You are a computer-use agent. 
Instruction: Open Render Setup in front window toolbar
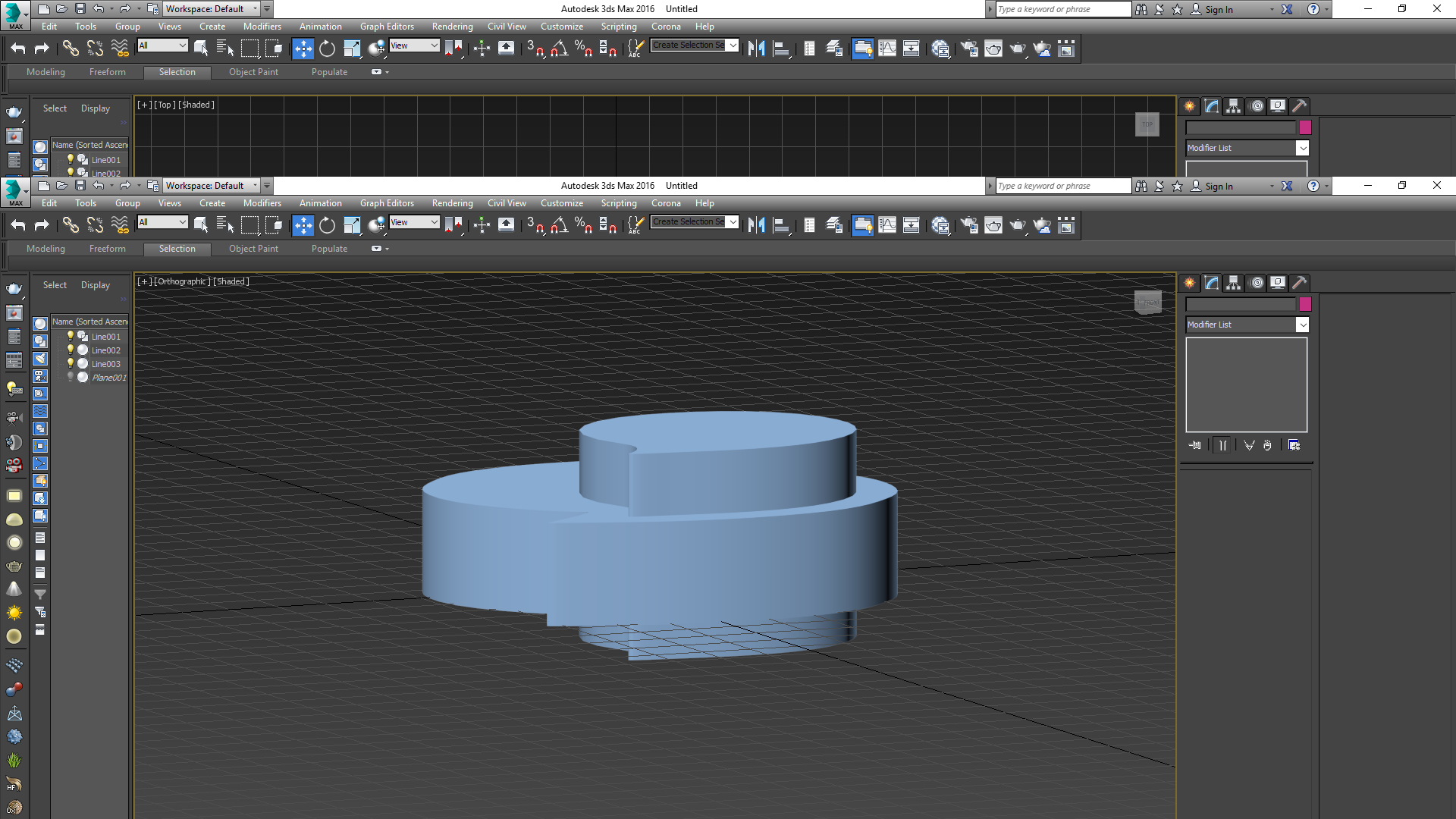coord(969,225)
